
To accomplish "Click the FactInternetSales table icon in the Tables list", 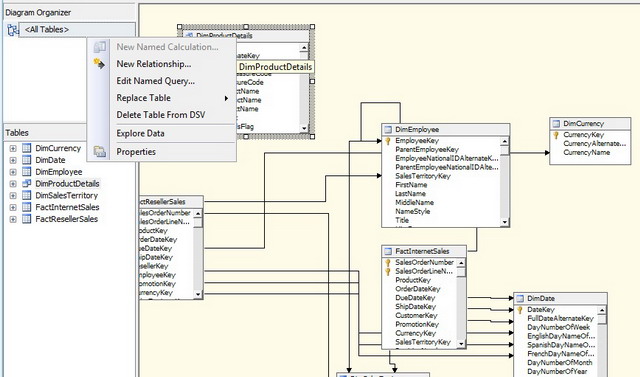I will pyautogui.click(x=27, y=207).
